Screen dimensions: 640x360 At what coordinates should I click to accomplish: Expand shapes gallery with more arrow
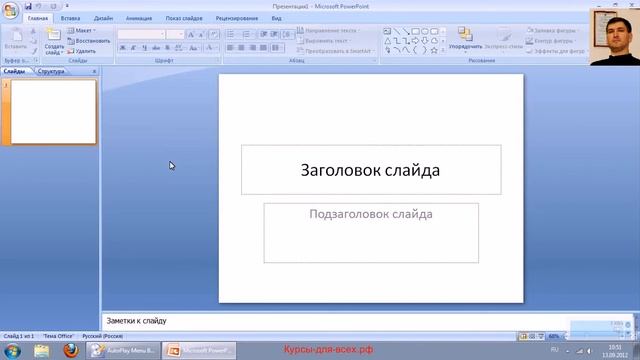pos(443,51)
